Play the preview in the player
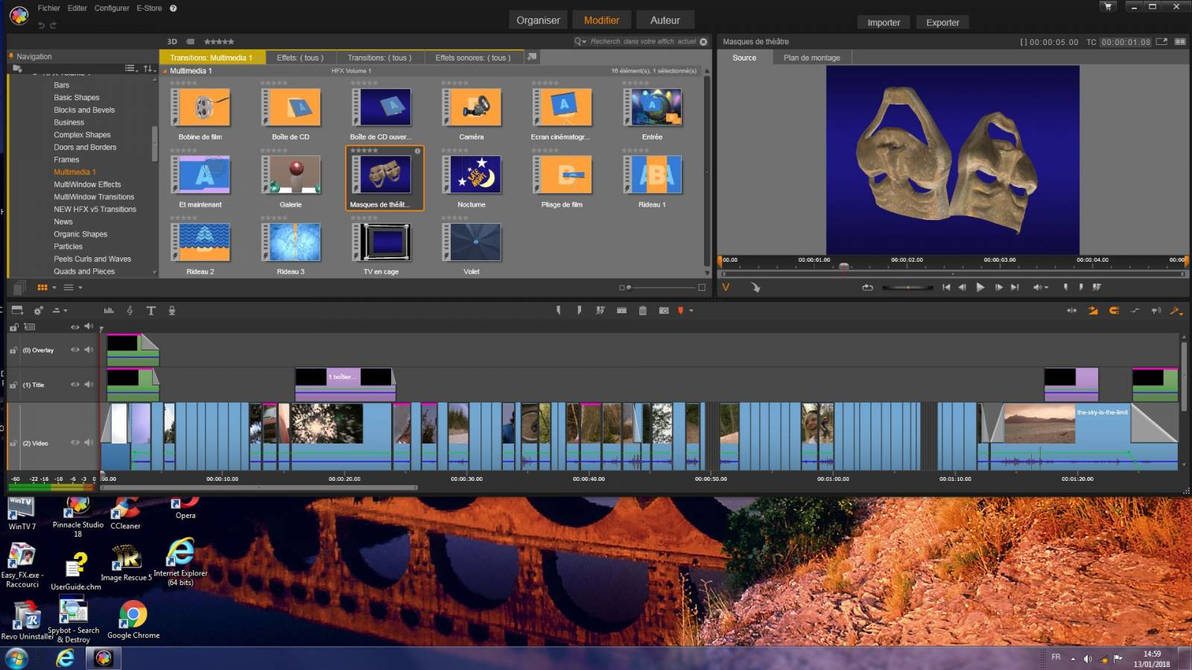 click(980, 287)
